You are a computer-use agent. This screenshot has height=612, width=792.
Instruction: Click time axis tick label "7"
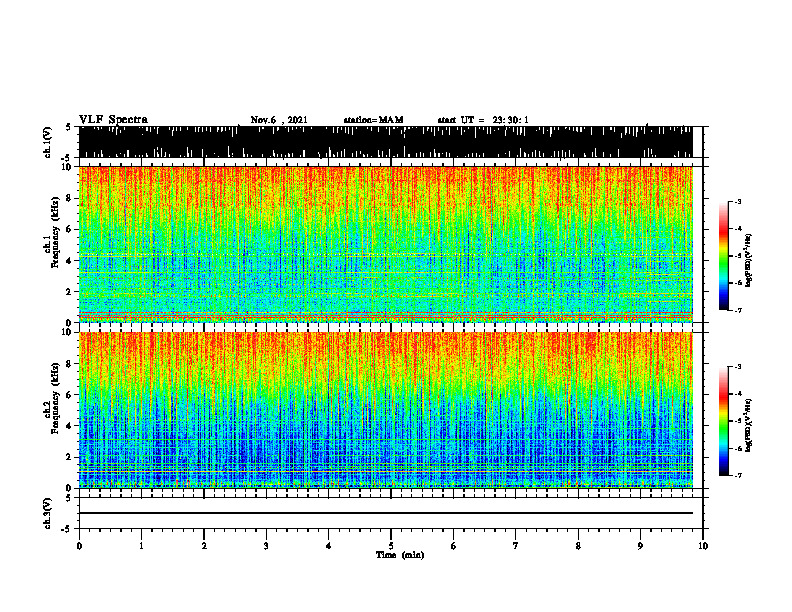click(516, 546)
